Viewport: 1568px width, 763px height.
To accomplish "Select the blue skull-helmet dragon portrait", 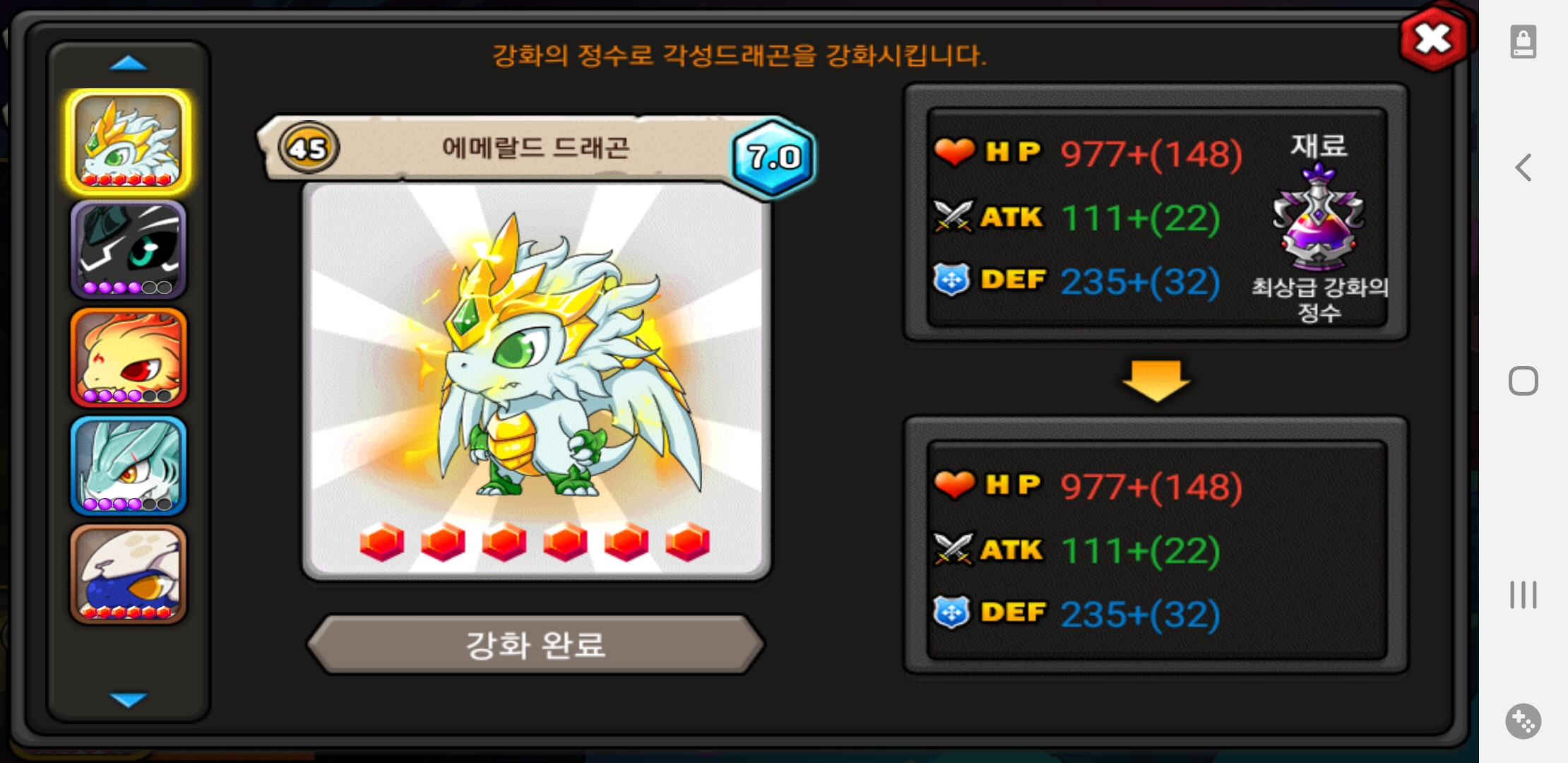I will (x=129, y=574).
